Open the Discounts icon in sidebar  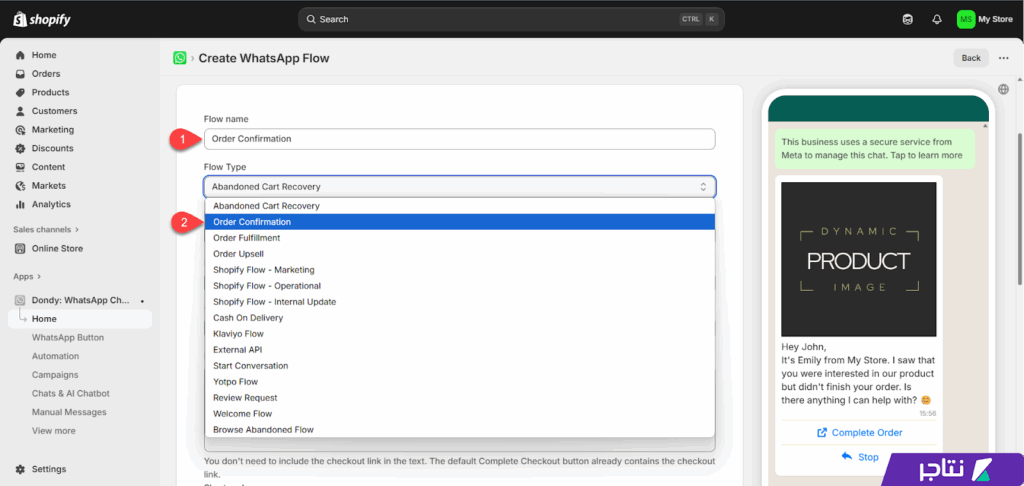20,149
